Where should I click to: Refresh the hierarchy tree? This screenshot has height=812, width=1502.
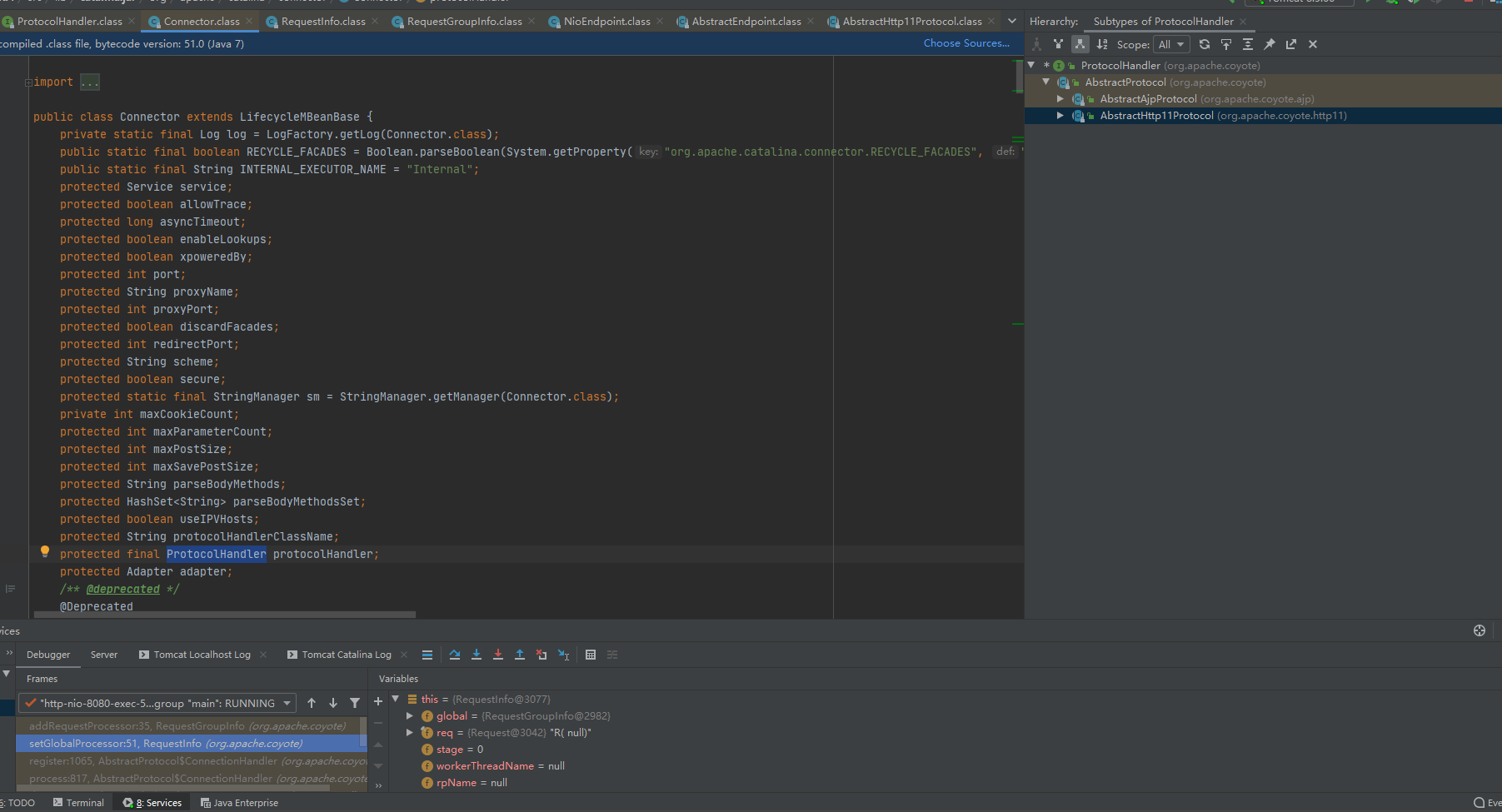1205,44
